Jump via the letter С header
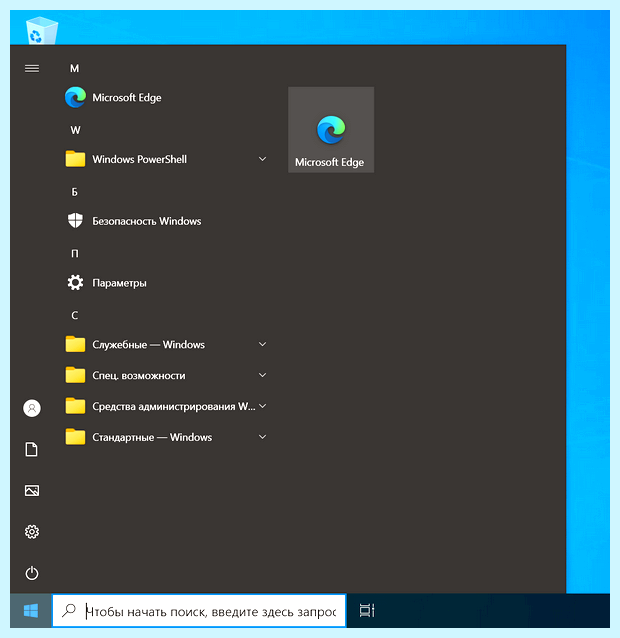 click(x=74, y=315)
